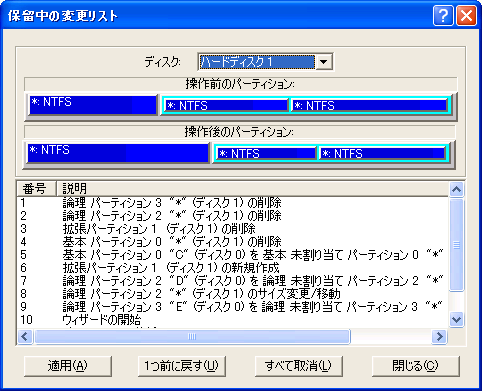Screen dimensions: 482x391
Task: Click the 閉じる(C) button
Action: click(x=416, y=366)
